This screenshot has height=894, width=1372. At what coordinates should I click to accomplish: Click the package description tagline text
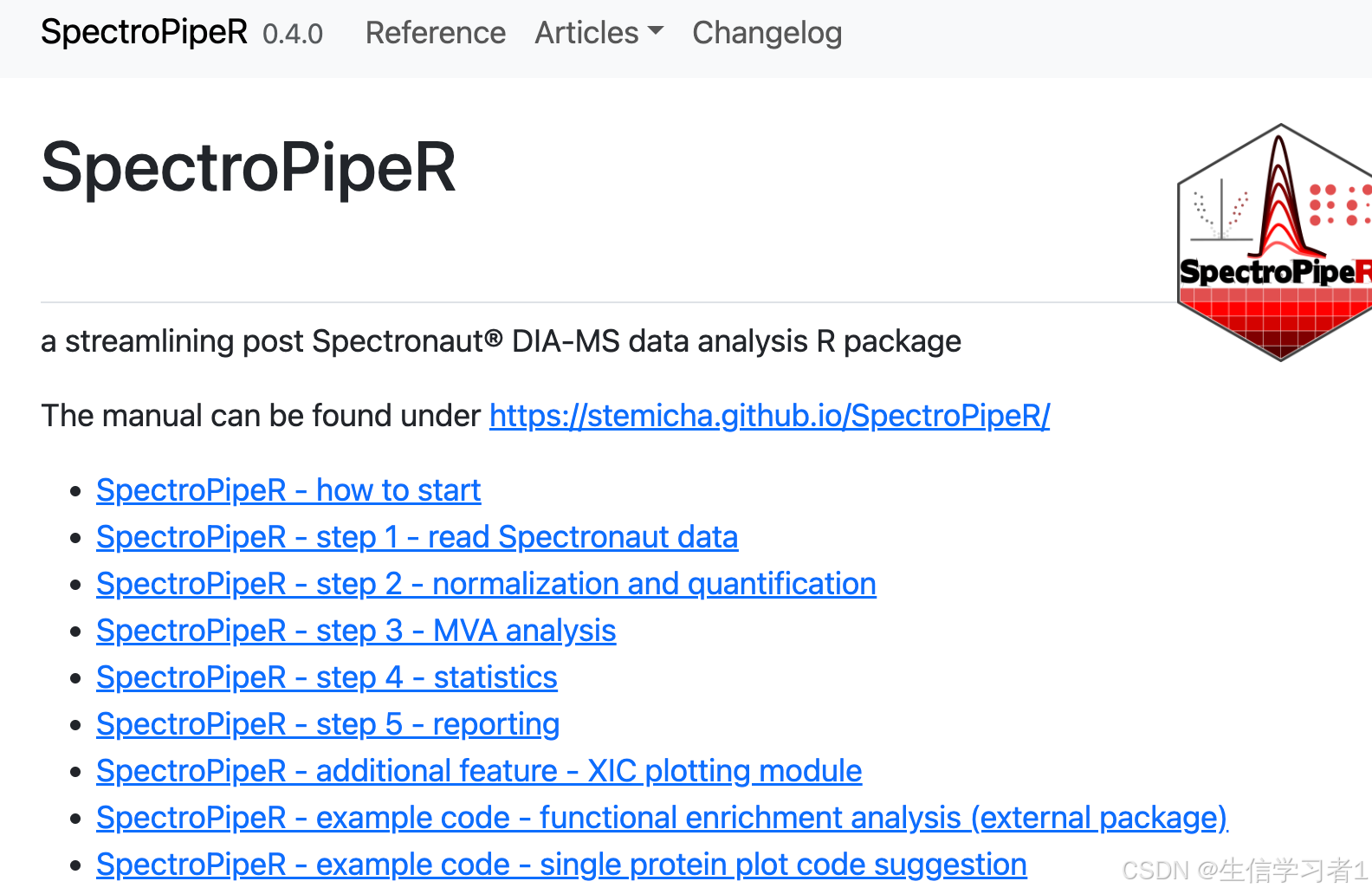pos(501,341)
